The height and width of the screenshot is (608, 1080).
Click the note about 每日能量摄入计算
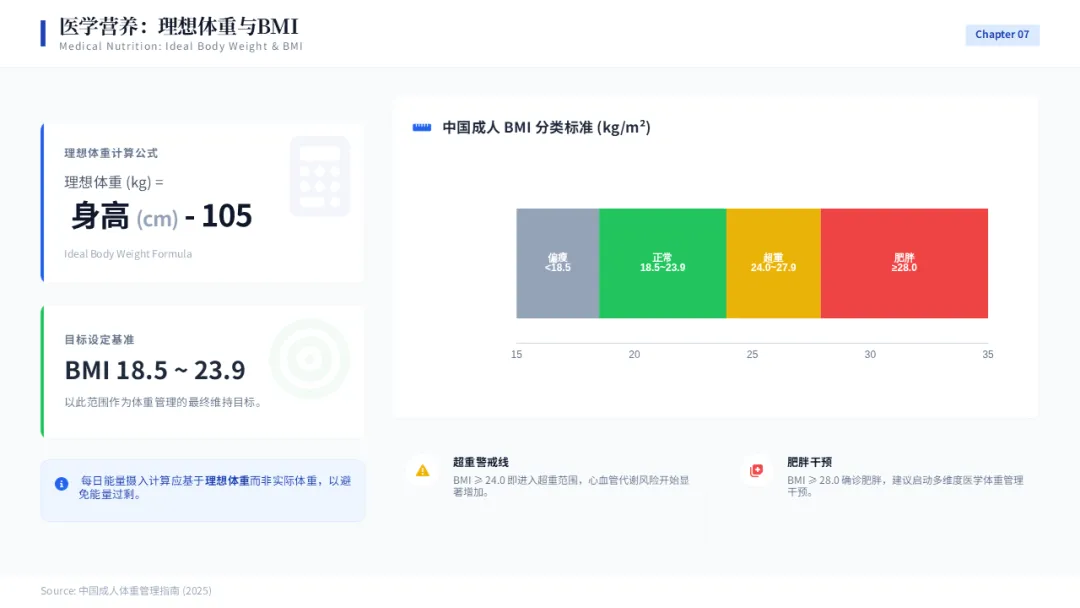tap(215, 488)
